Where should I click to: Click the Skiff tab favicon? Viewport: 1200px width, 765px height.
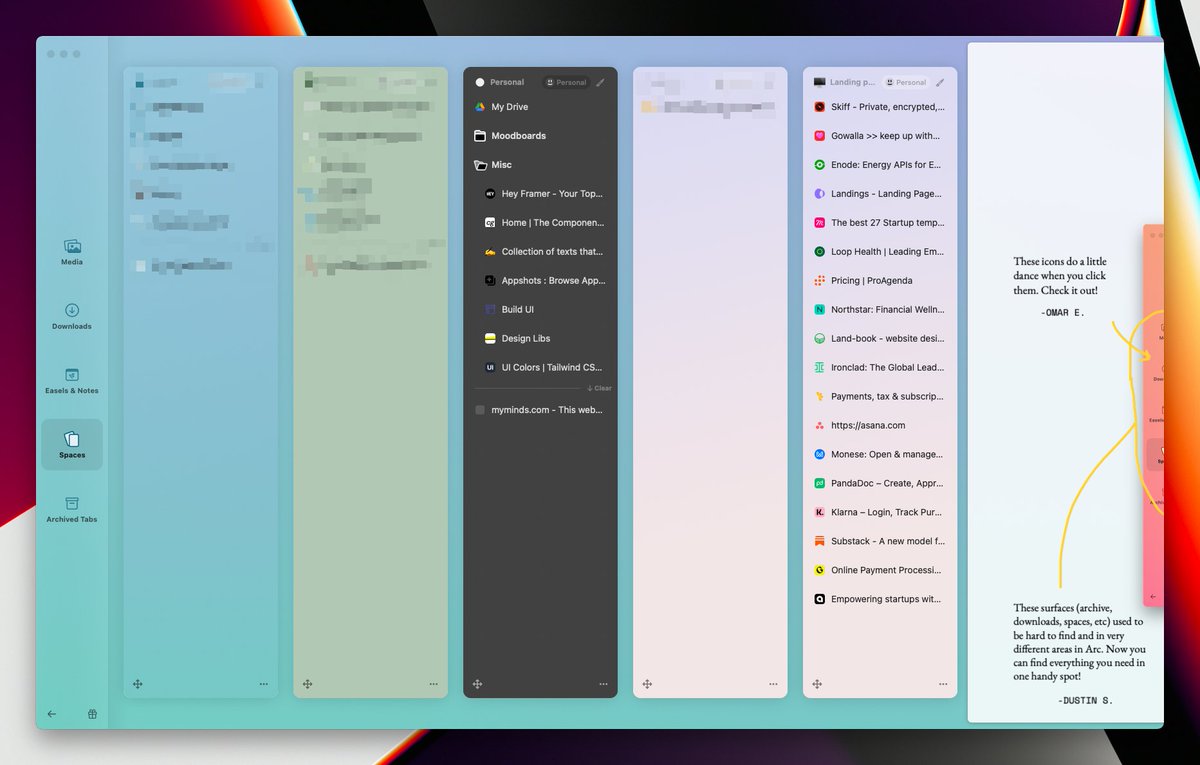819,107
